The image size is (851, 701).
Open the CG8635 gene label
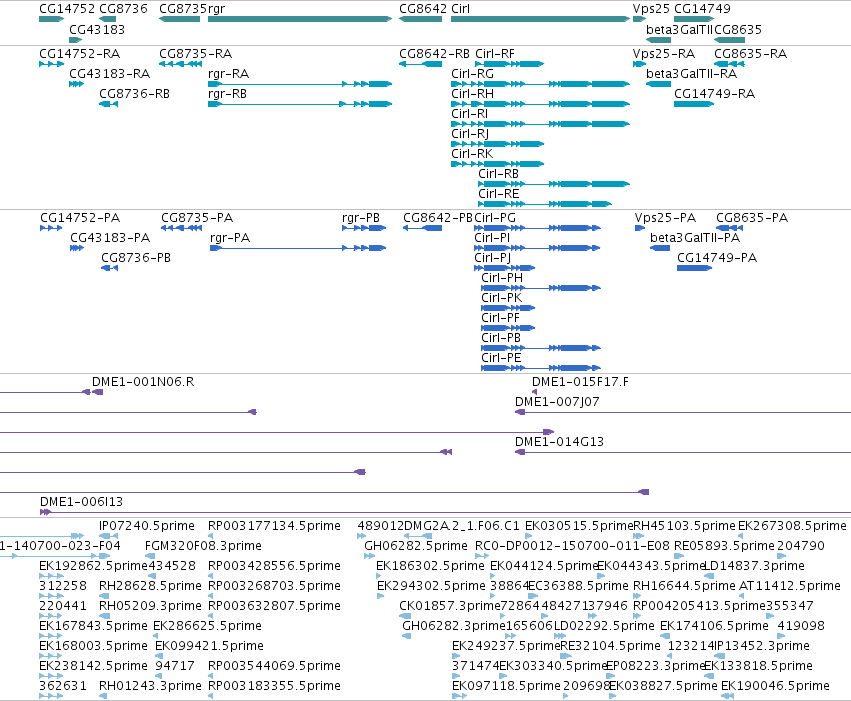click(738, 29)
